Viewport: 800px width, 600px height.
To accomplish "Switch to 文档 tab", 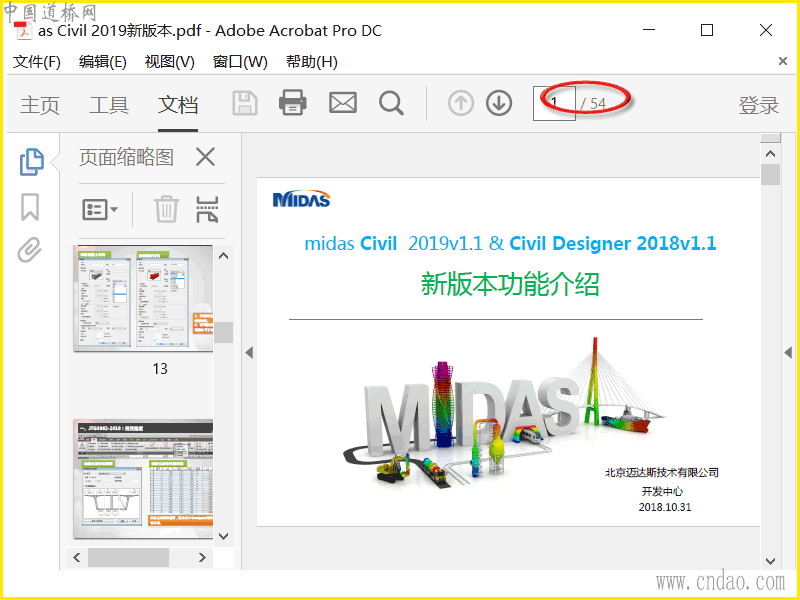I will click(178, 105).
